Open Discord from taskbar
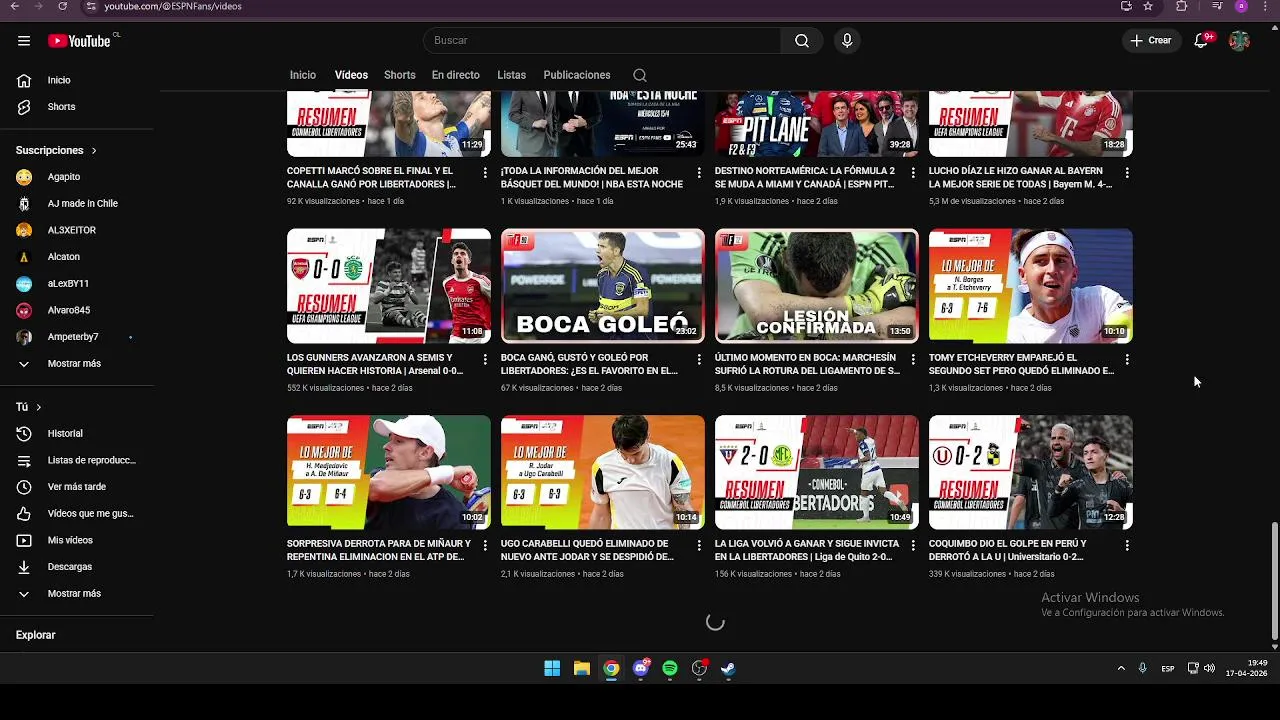Screen dimensions: 1280x720 (x=641, y=668)
